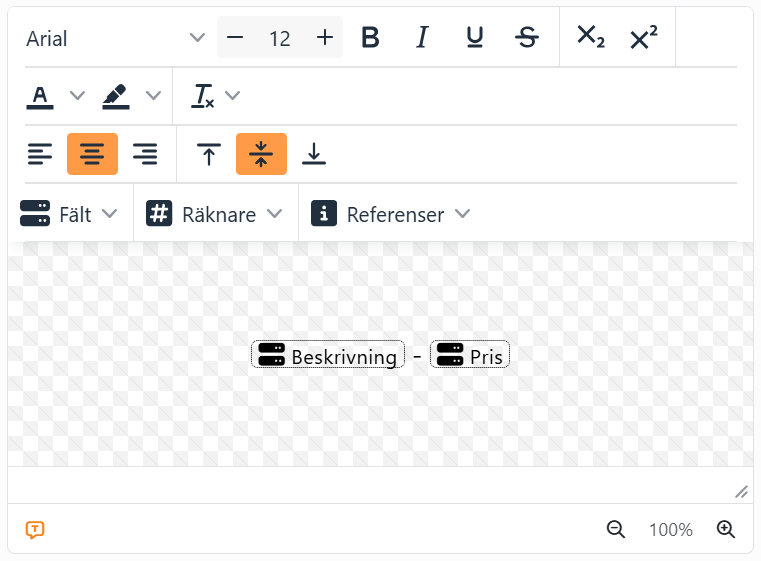Increase font size with plus button
Screen dimensions: 761x561
click(325, 37)
